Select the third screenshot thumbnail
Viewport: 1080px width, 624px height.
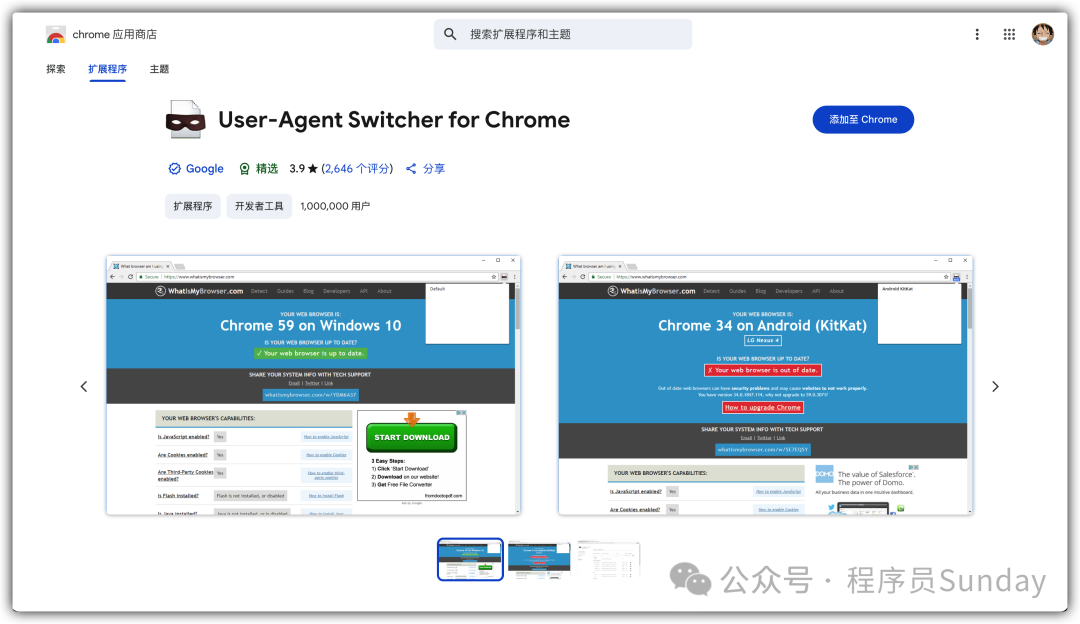click(608, 559)
